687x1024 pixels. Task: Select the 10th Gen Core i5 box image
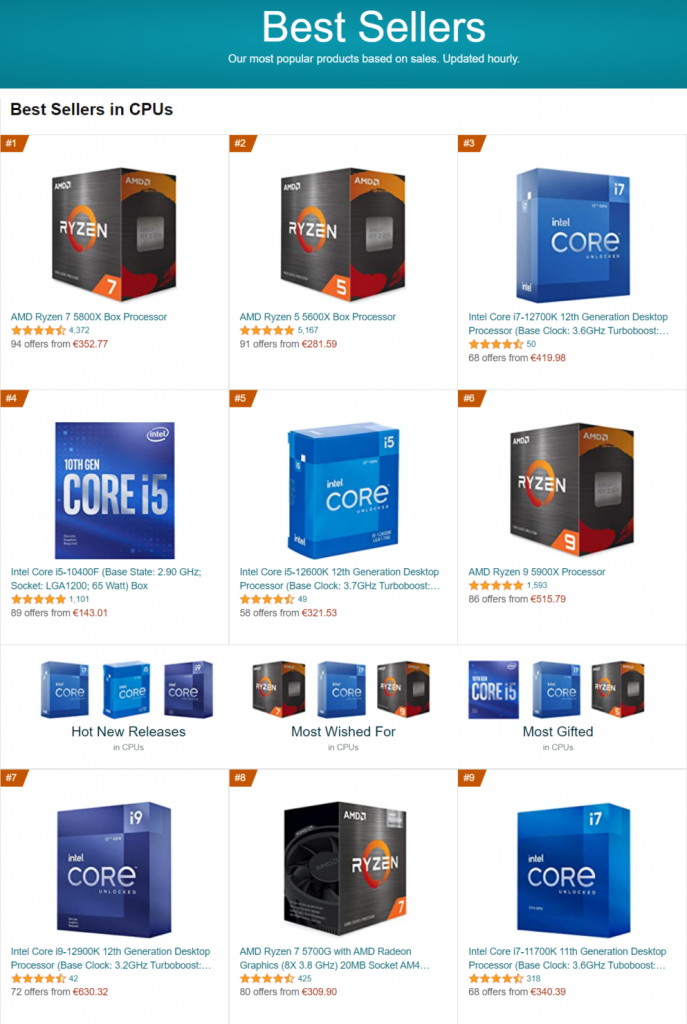click(x=115, y=490)
